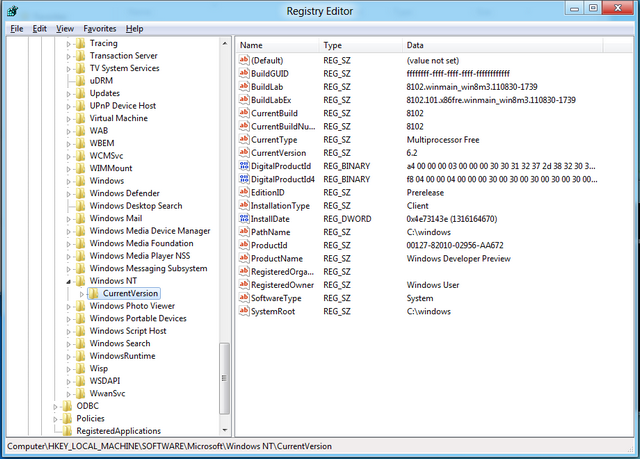Open the Help menu

tap(134, 29)
